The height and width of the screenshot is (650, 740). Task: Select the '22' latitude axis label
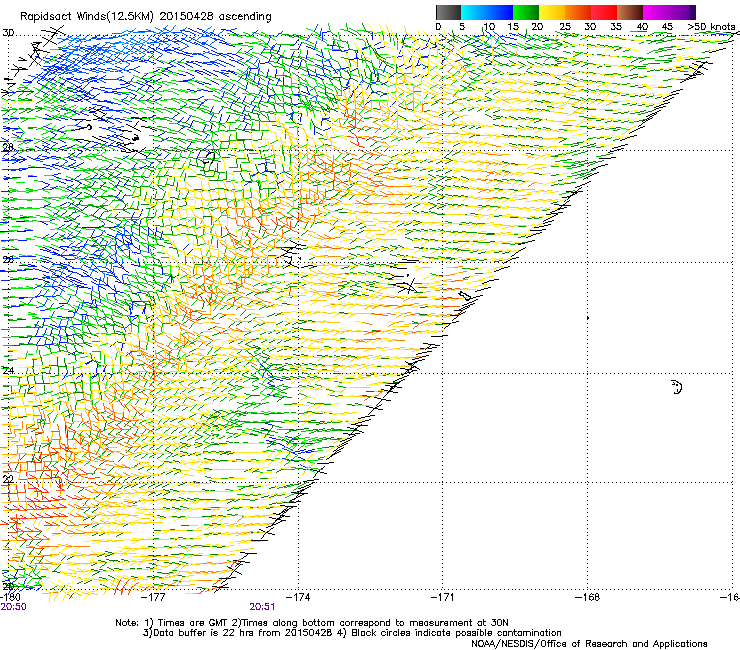pos(8,479)
